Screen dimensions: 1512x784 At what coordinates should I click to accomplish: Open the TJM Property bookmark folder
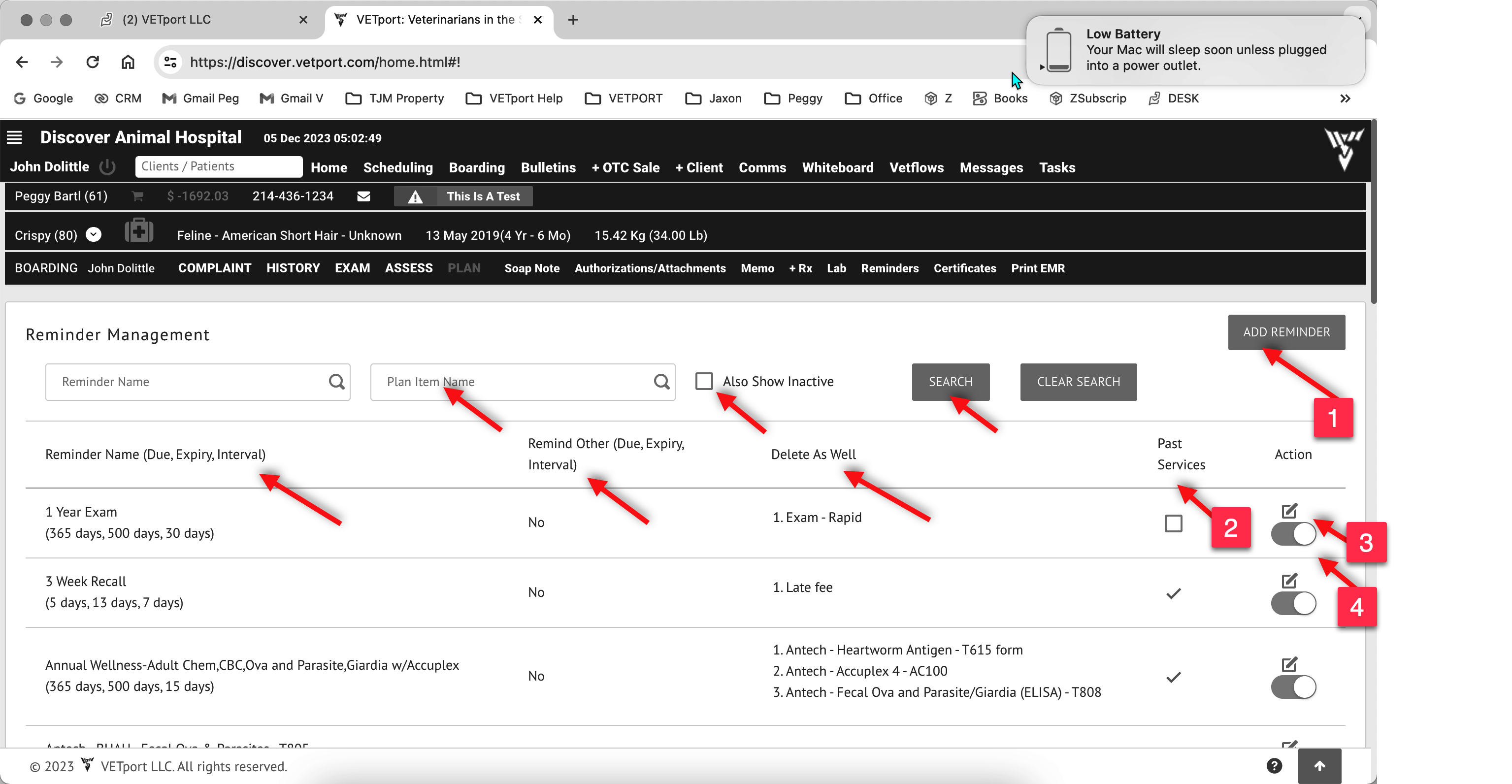click(x=394, y=98)
